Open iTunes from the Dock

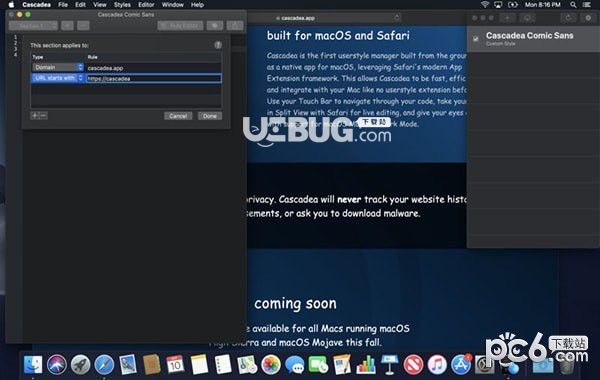tap(437, 364)
